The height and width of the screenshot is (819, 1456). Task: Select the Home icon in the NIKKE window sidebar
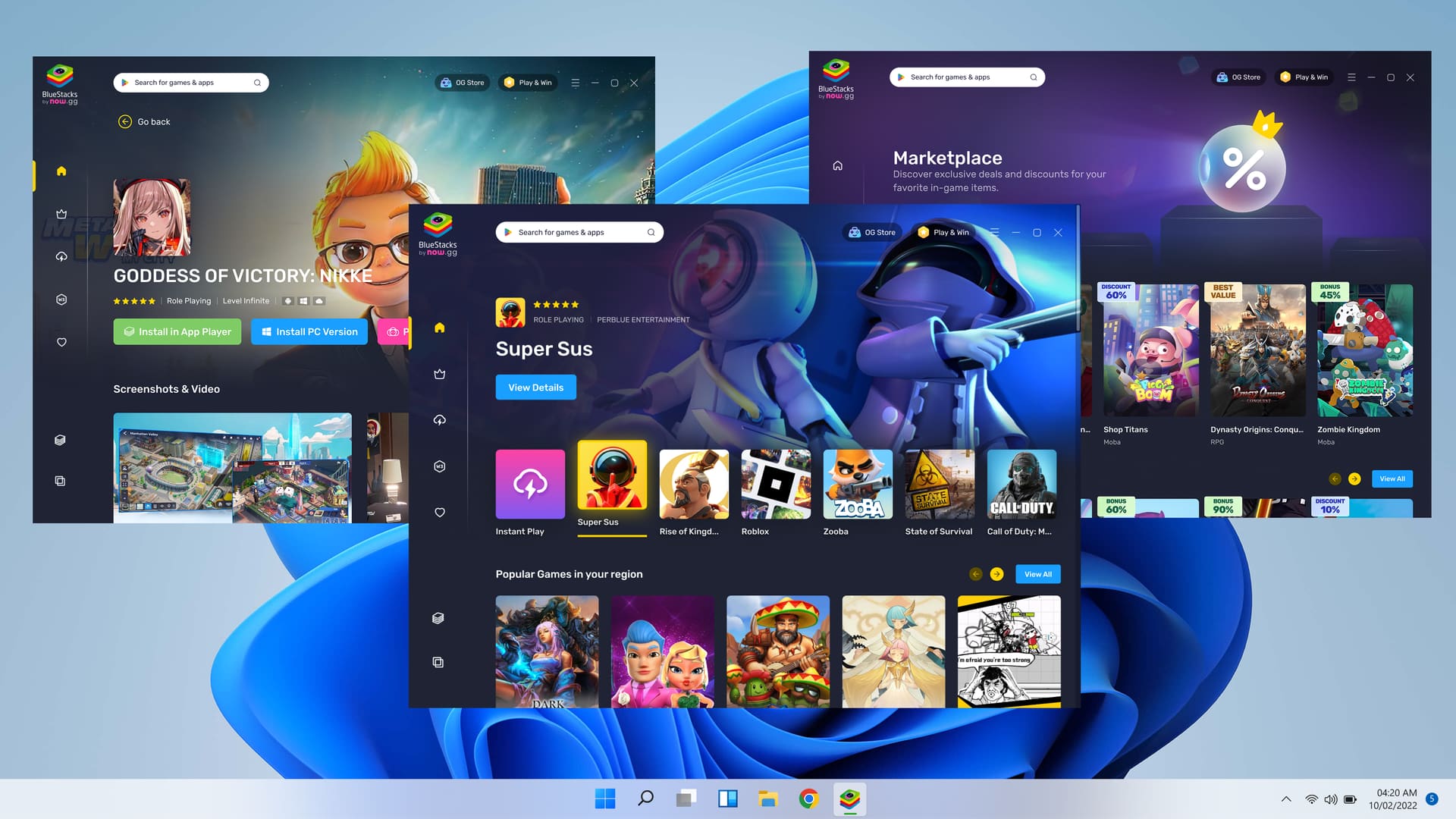pos(61,171)
